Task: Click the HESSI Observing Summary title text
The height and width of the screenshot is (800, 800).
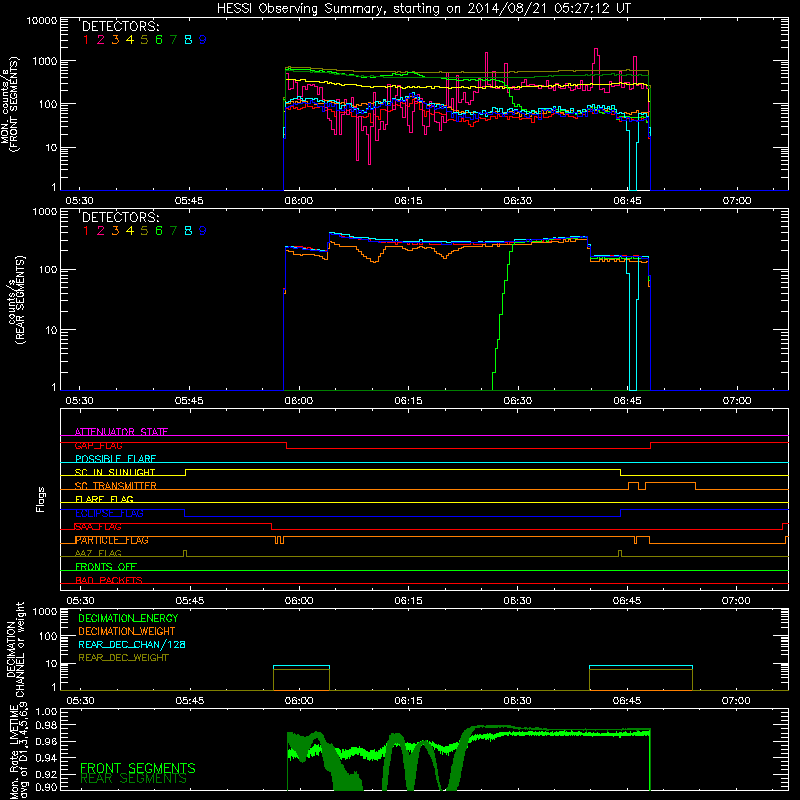Action: tap(424, 9)
